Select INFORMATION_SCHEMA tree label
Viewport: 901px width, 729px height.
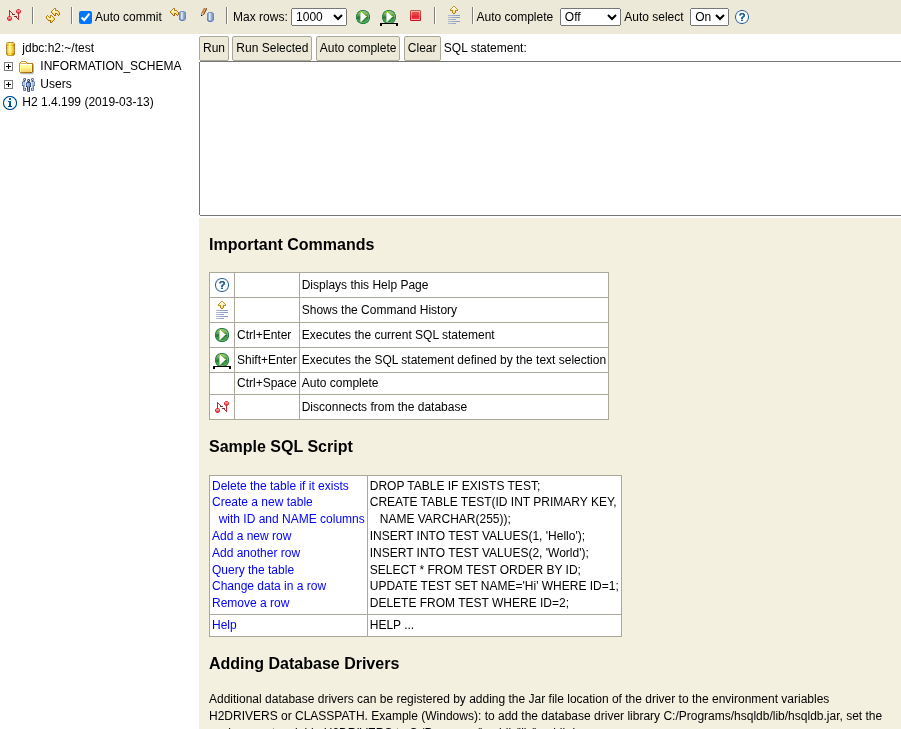(111, 66)
